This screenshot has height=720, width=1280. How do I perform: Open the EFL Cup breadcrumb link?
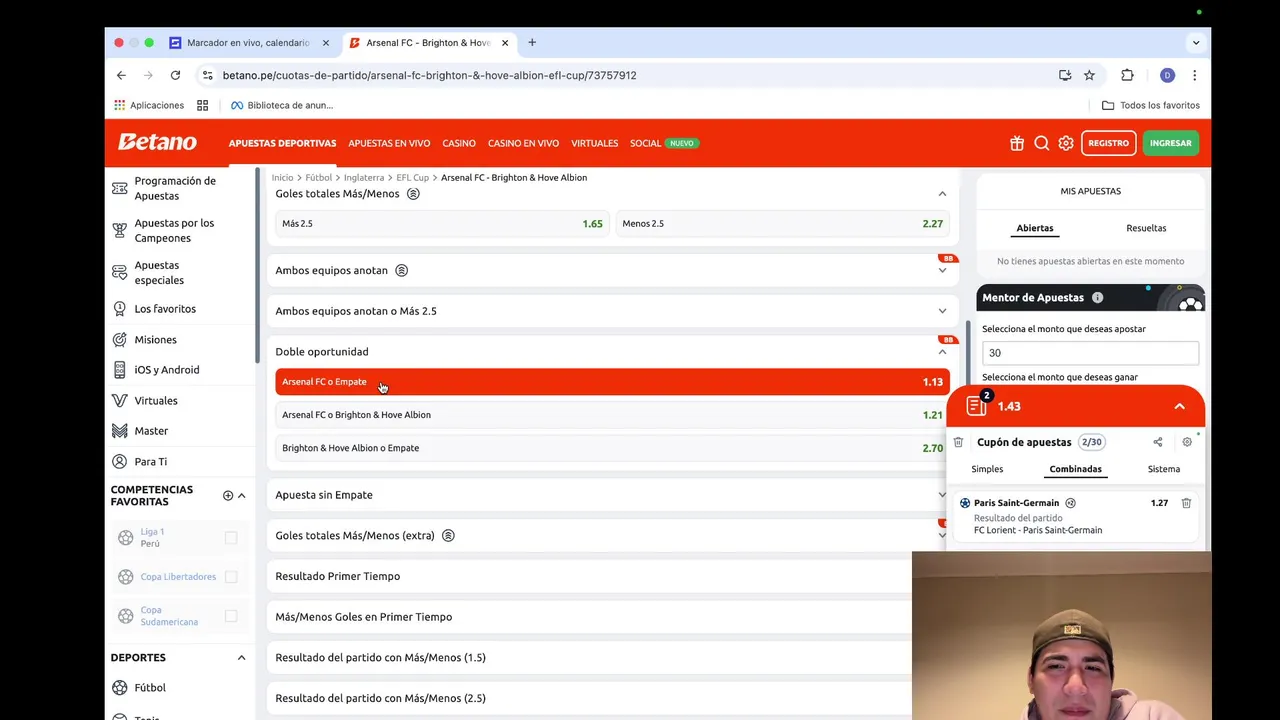[x=412, y=177]
